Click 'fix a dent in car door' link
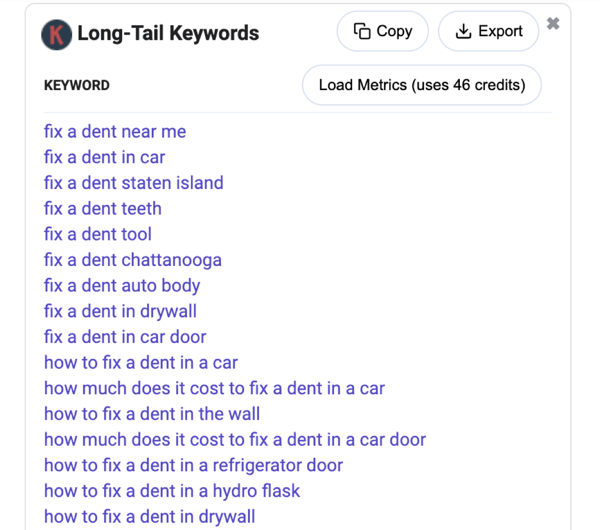The width and height of the screenshot is (600, 530). (125, 337)
